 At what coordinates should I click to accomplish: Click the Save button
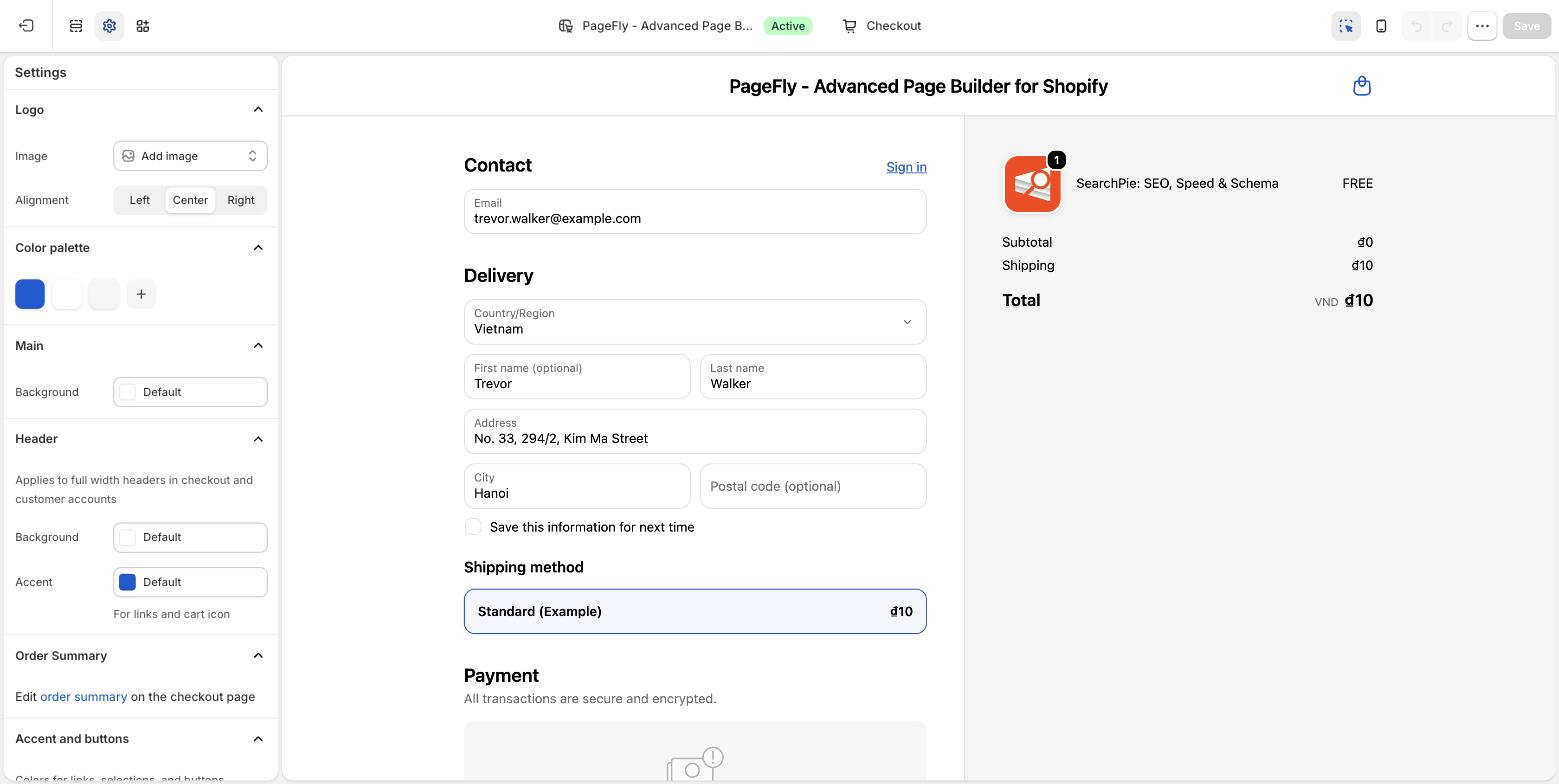tap(1526, 26)
